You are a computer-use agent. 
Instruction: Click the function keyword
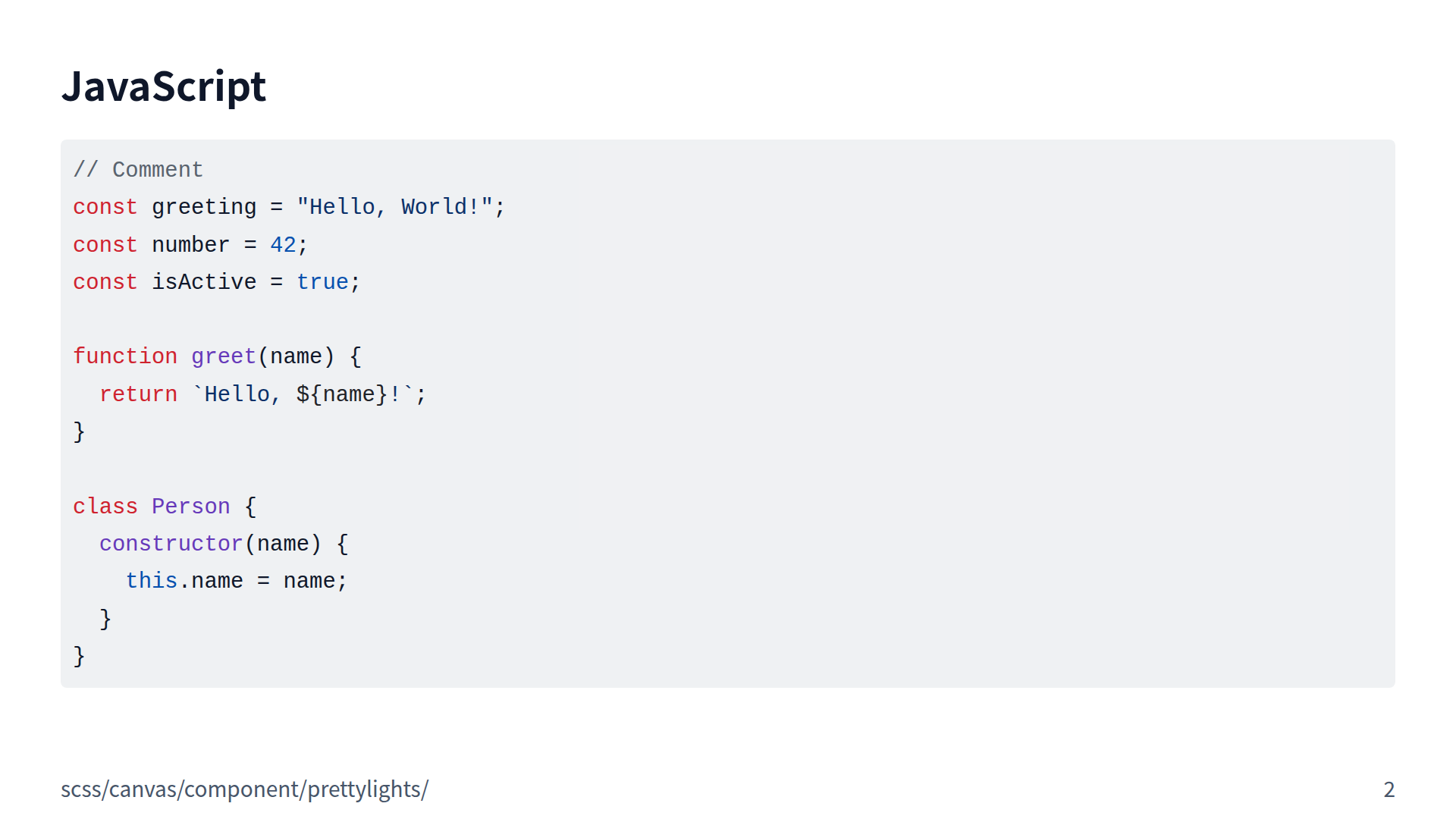click(125, 356)
